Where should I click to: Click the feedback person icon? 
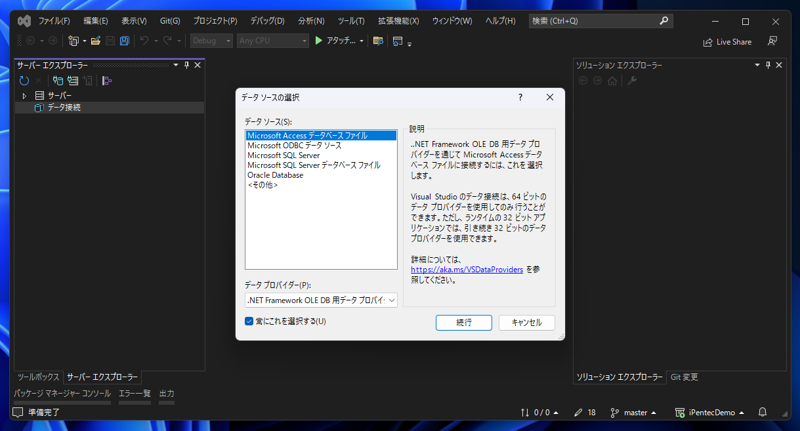coord(772,41)
